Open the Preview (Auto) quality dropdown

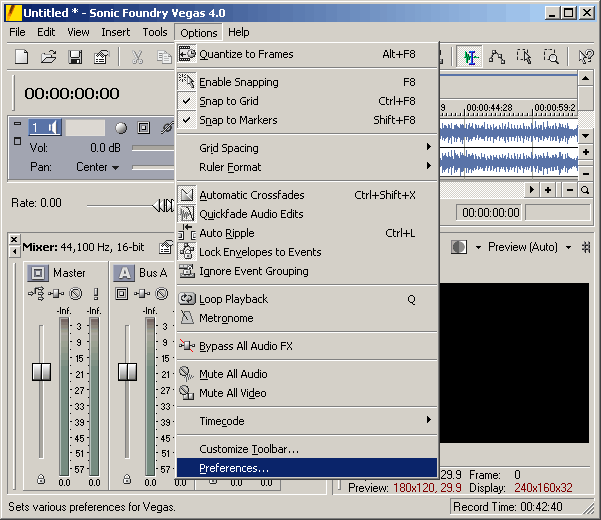tap(568, 248)
